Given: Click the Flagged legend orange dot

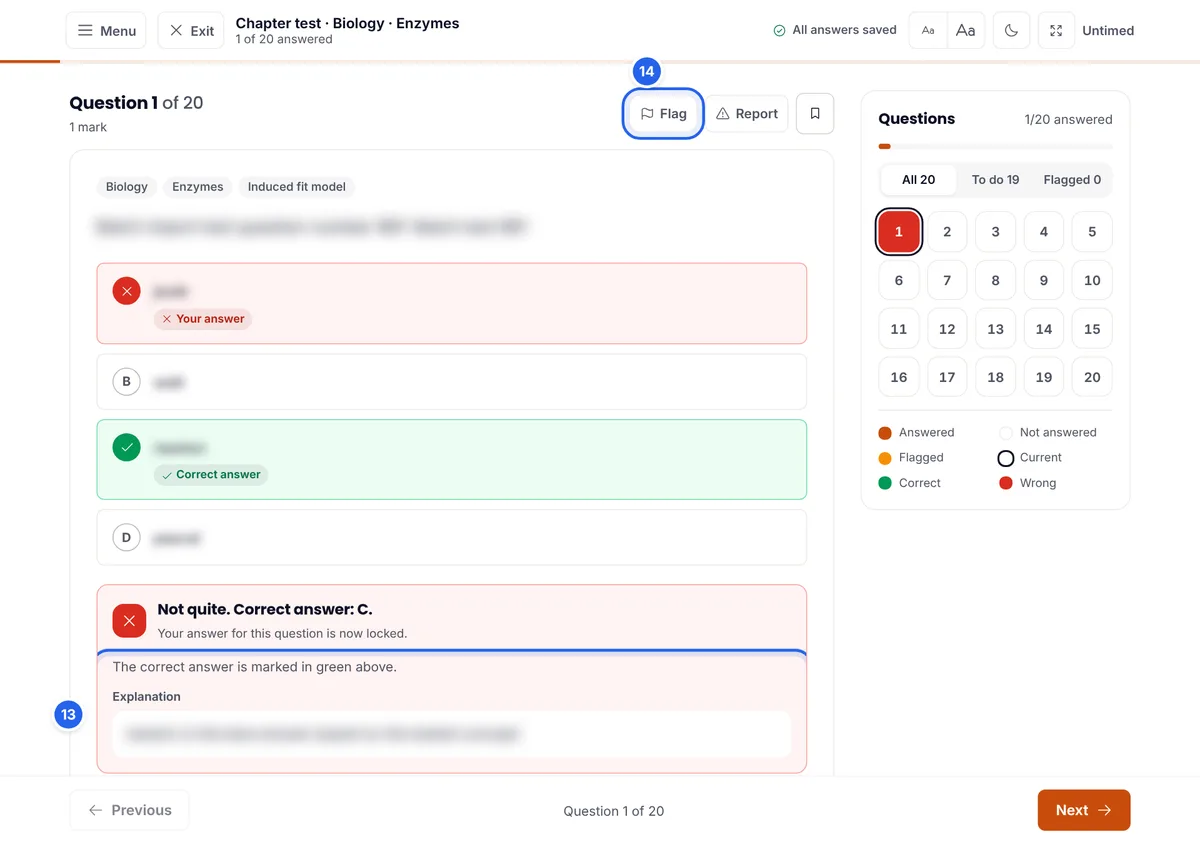Looking at the screenshot, I should [x=885, y=458].
